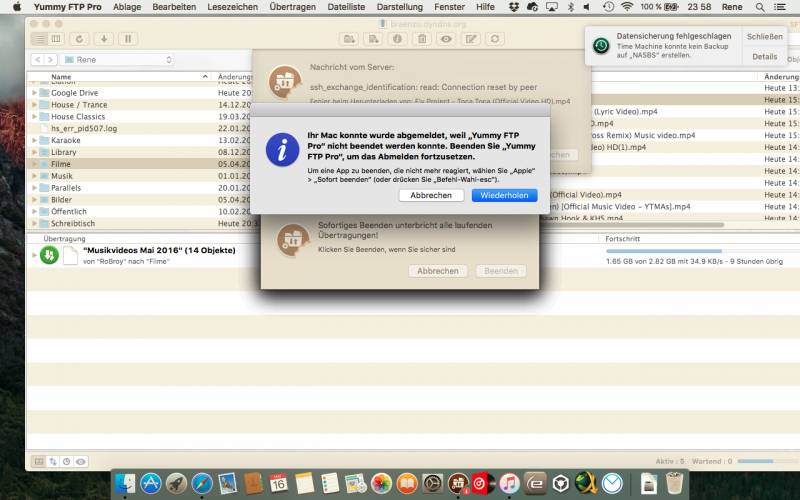Screen dimensions: 800x500
Task: Click the Dropbox menu bar icon
Action: tap(513, 7)
